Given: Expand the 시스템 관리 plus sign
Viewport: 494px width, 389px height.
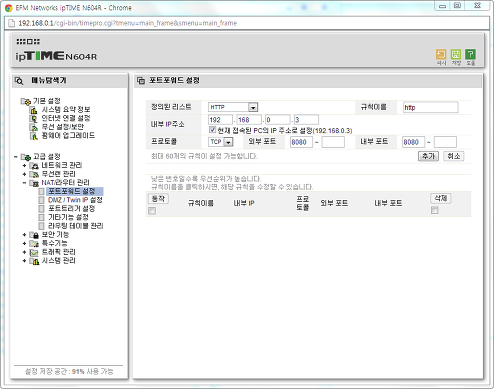Looking at the screenshot, I should (x=24, y=261).
